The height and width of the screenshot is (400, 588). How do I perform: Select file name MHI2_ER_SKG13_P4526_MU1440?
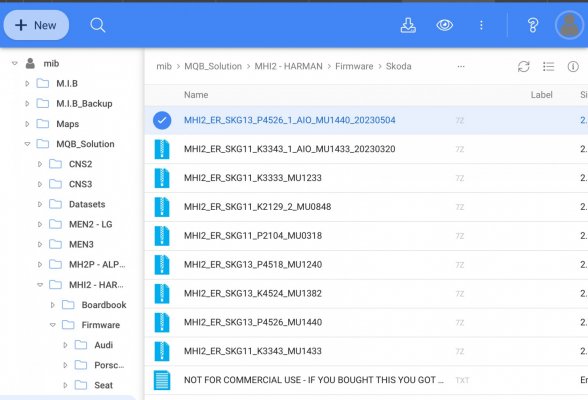253,322
